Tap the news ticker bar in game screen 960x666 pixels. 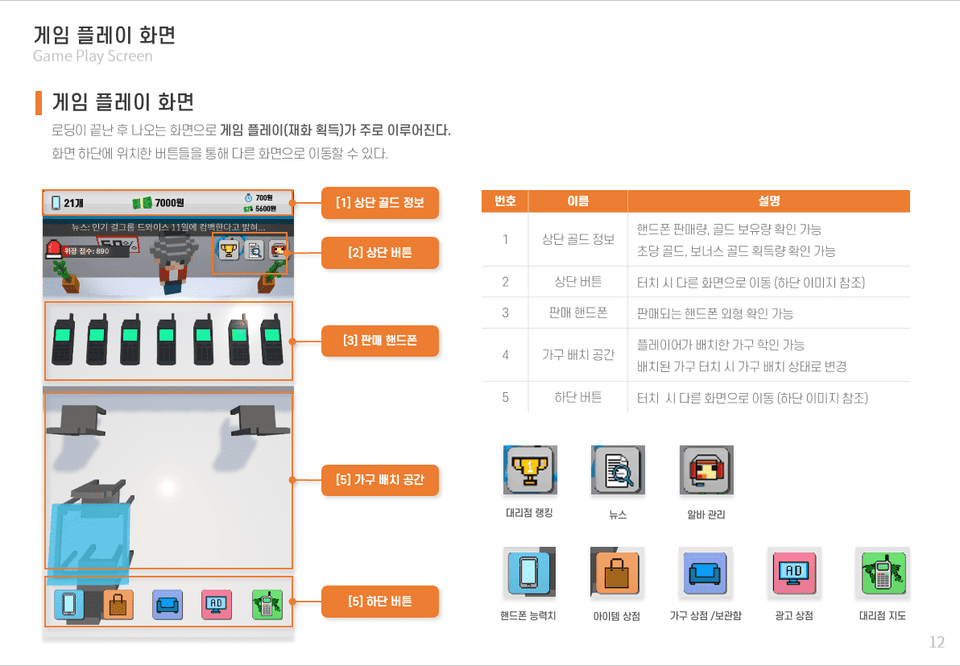tap(168, 227)
